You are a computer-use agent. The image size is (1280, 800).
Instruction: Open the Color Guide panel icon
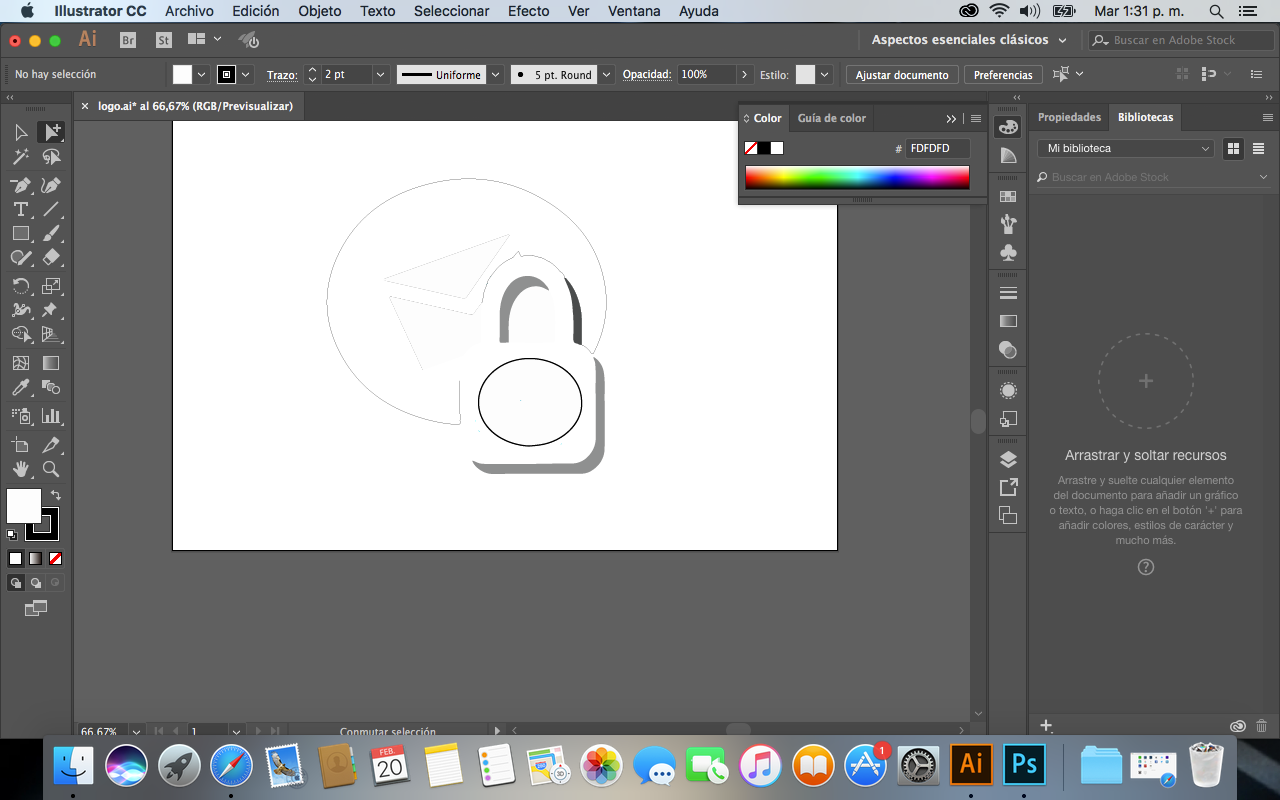pos(1008,155)
